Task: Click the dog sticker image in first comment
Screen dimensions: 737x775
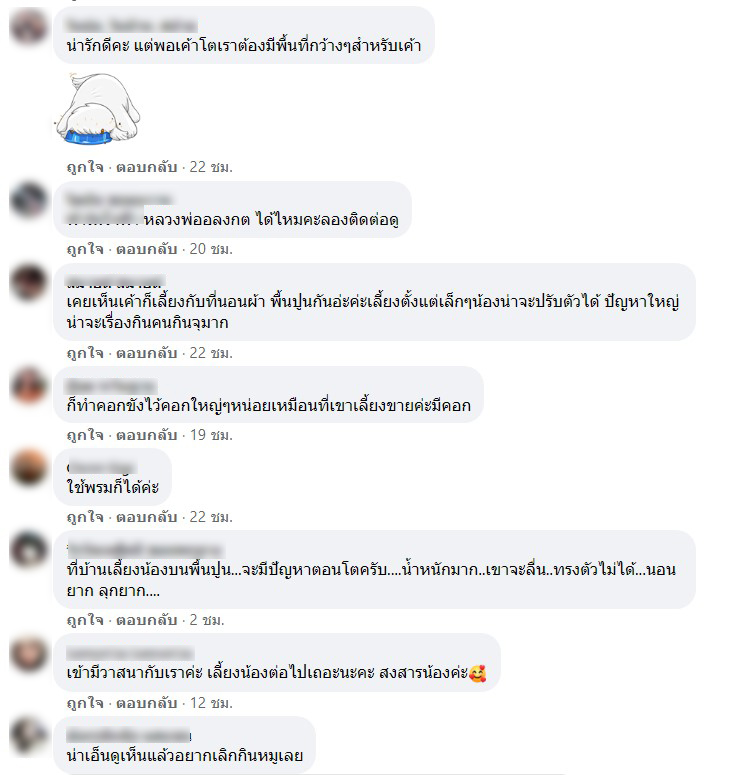Action: click(98, 109)
